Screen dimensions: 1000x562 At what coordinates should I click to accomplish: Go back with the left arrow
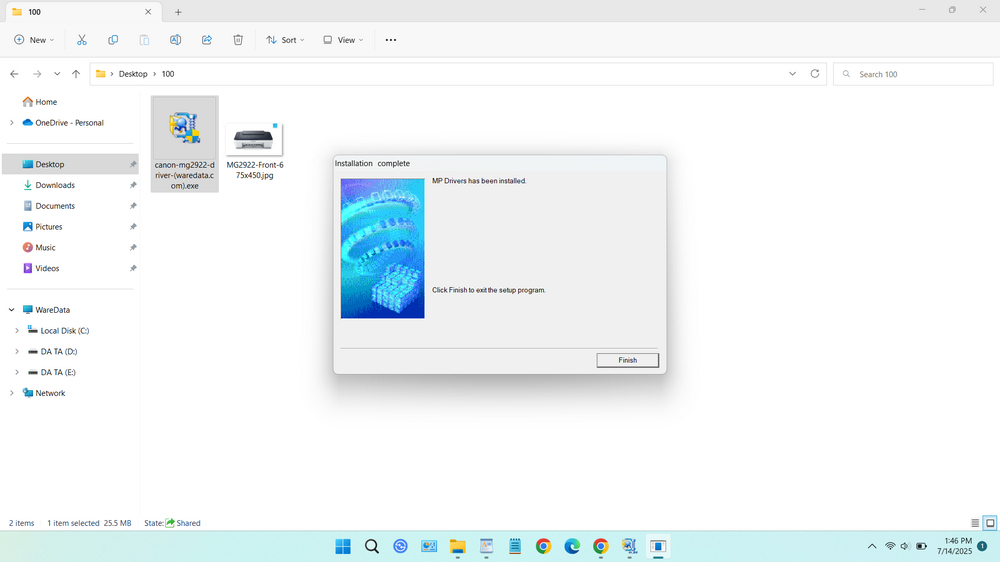click(14, 74)
